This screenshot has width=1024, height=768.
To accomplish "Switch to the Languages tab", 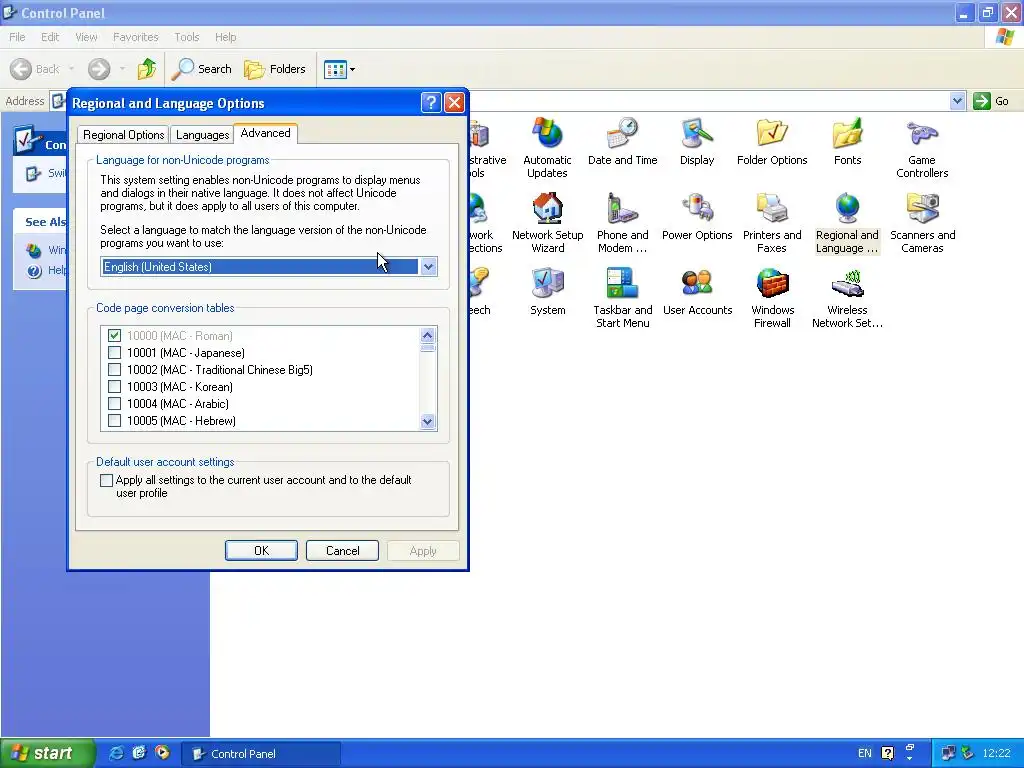I will 202,135.
